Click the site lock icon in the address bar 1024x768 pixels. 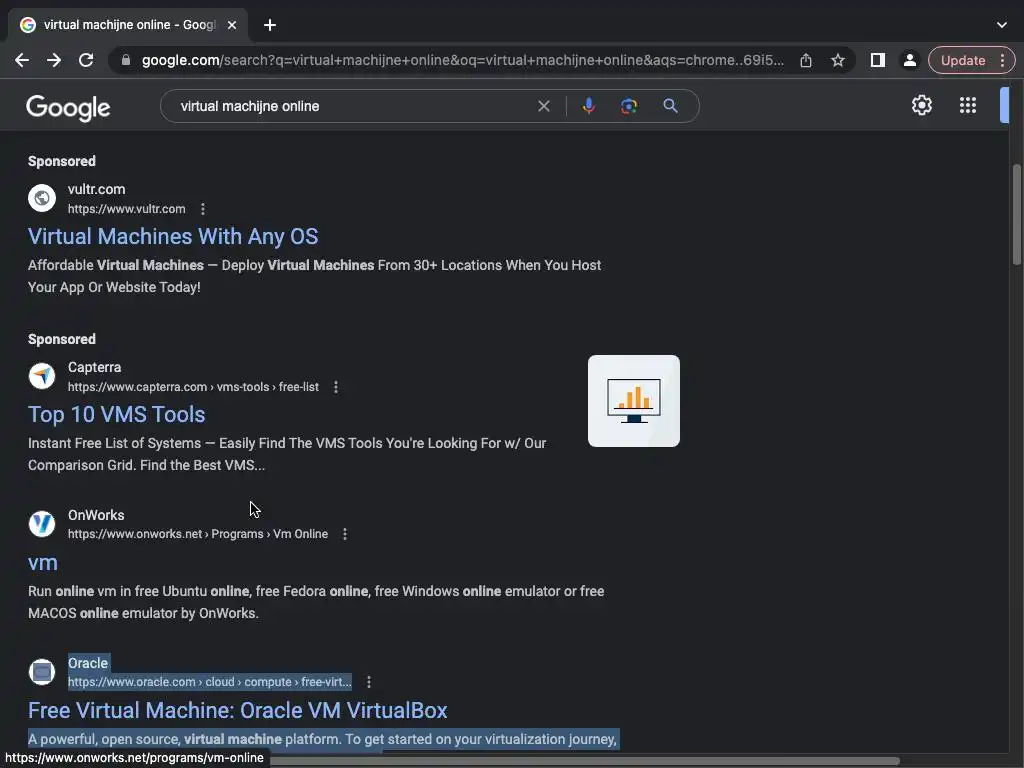(126, 60)
